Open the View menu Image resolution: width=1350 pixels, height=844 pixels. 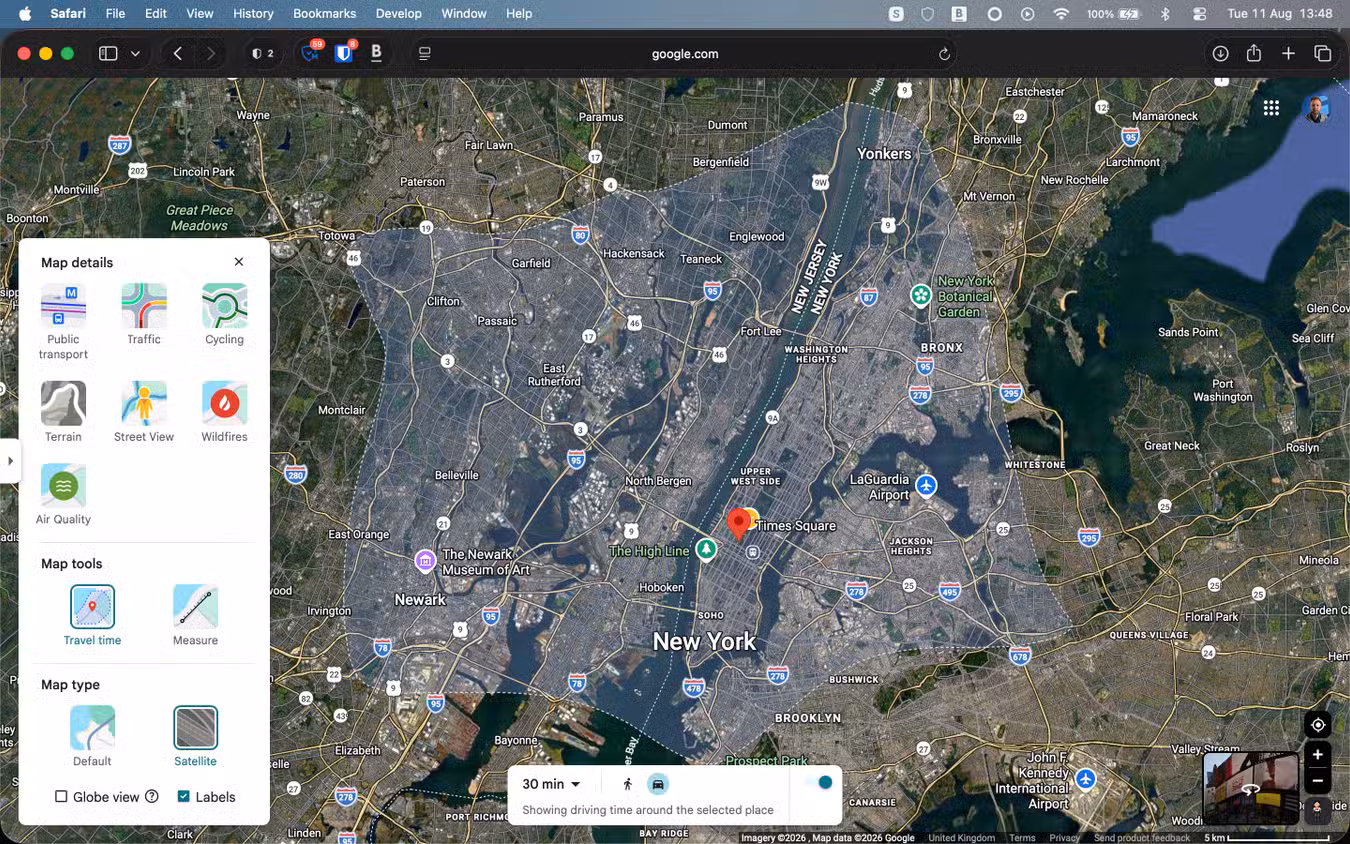click(200, 14)
